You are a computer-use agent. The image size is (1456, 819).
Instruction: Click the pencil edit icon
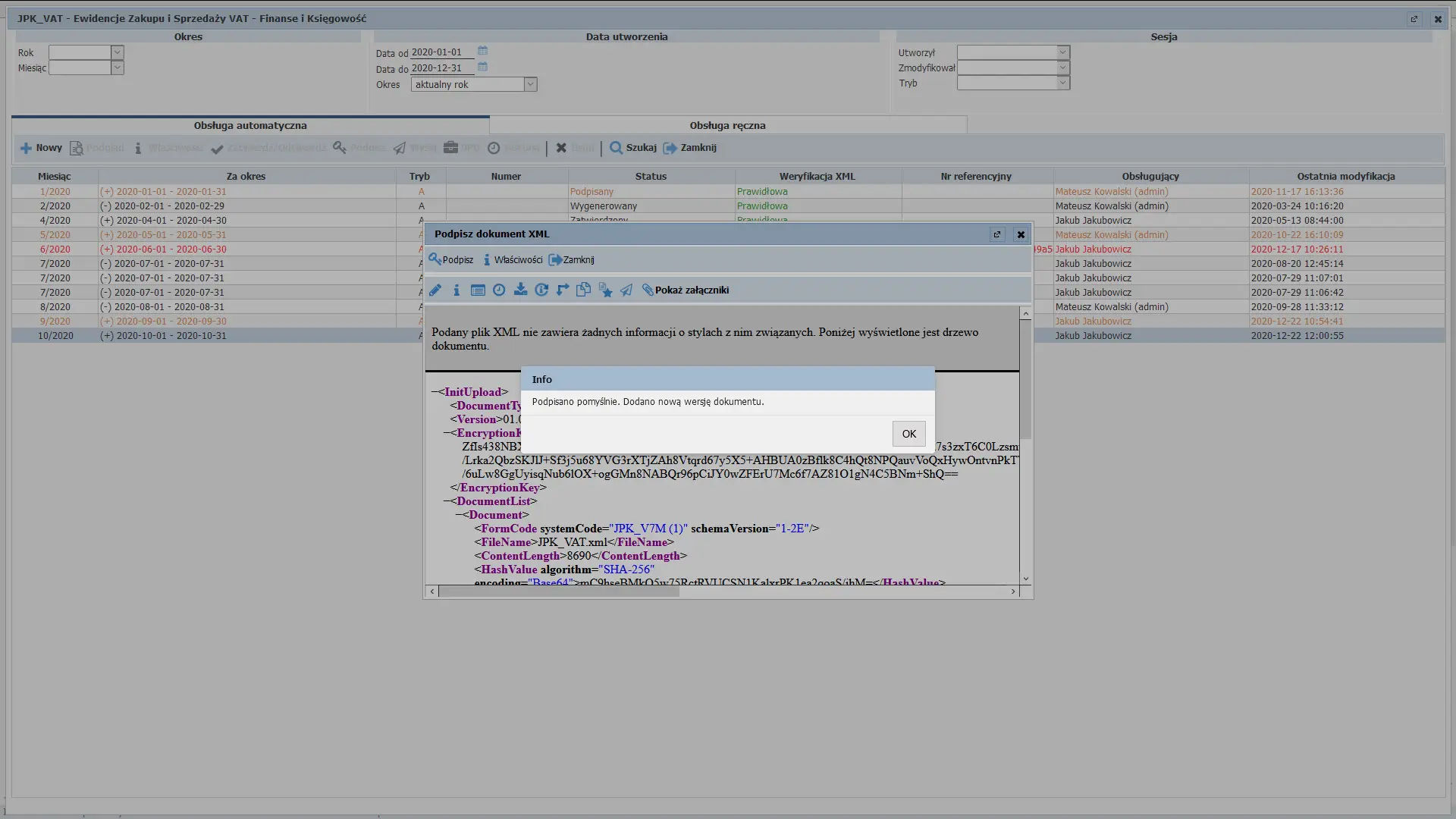tap(435, 290)
